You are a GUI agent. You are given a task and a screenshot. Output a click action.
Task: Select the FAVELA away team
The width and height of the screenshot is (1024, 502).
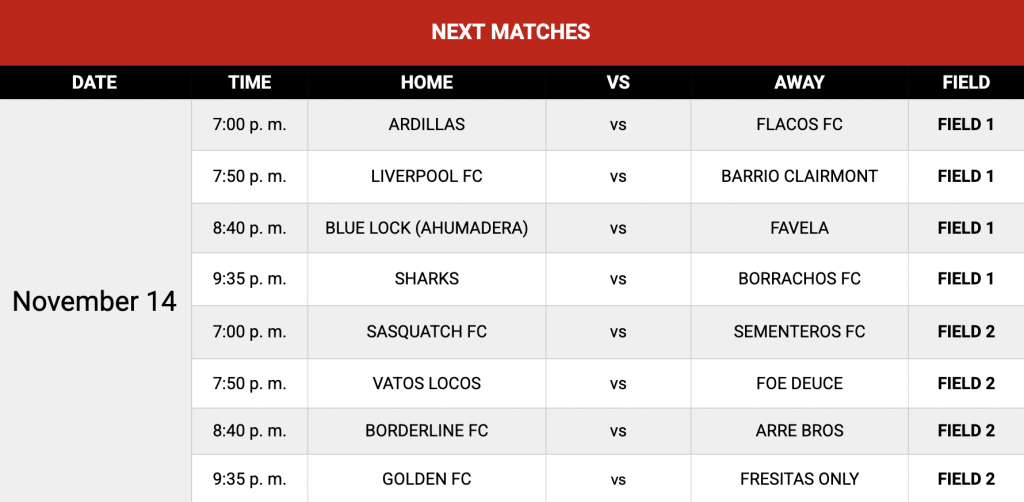click(x=799, y=228)
